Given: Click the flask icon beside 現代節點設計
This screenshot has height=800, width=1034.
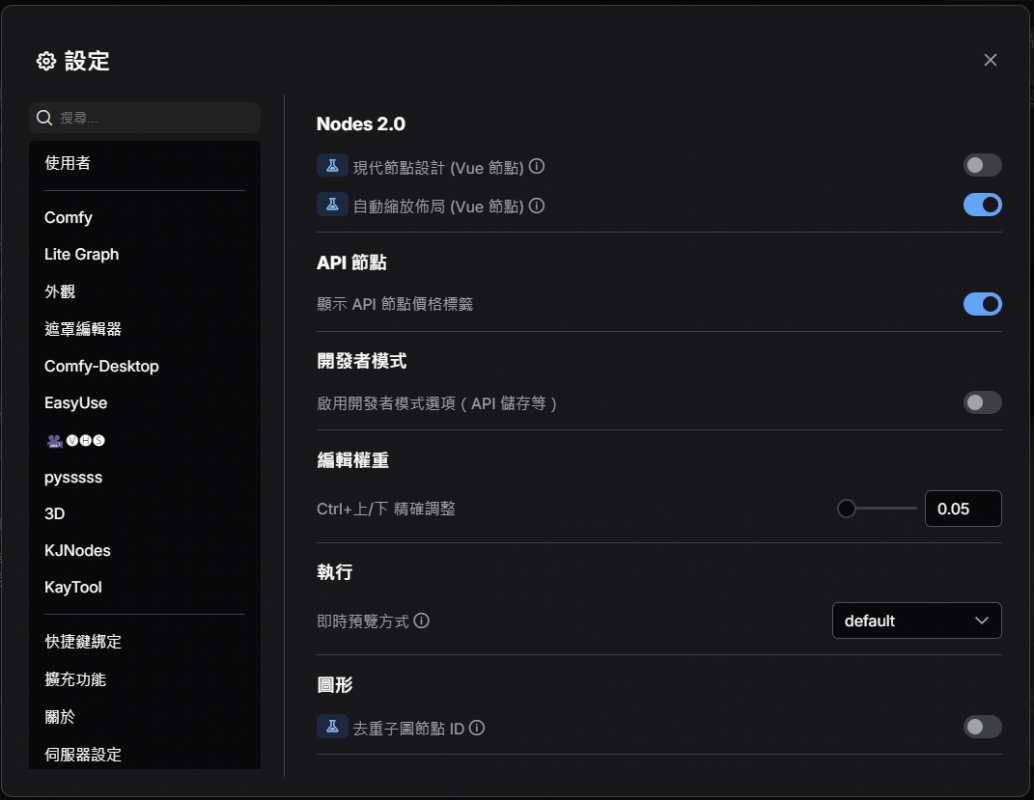Looking at the screenshot, I should 332,166.
